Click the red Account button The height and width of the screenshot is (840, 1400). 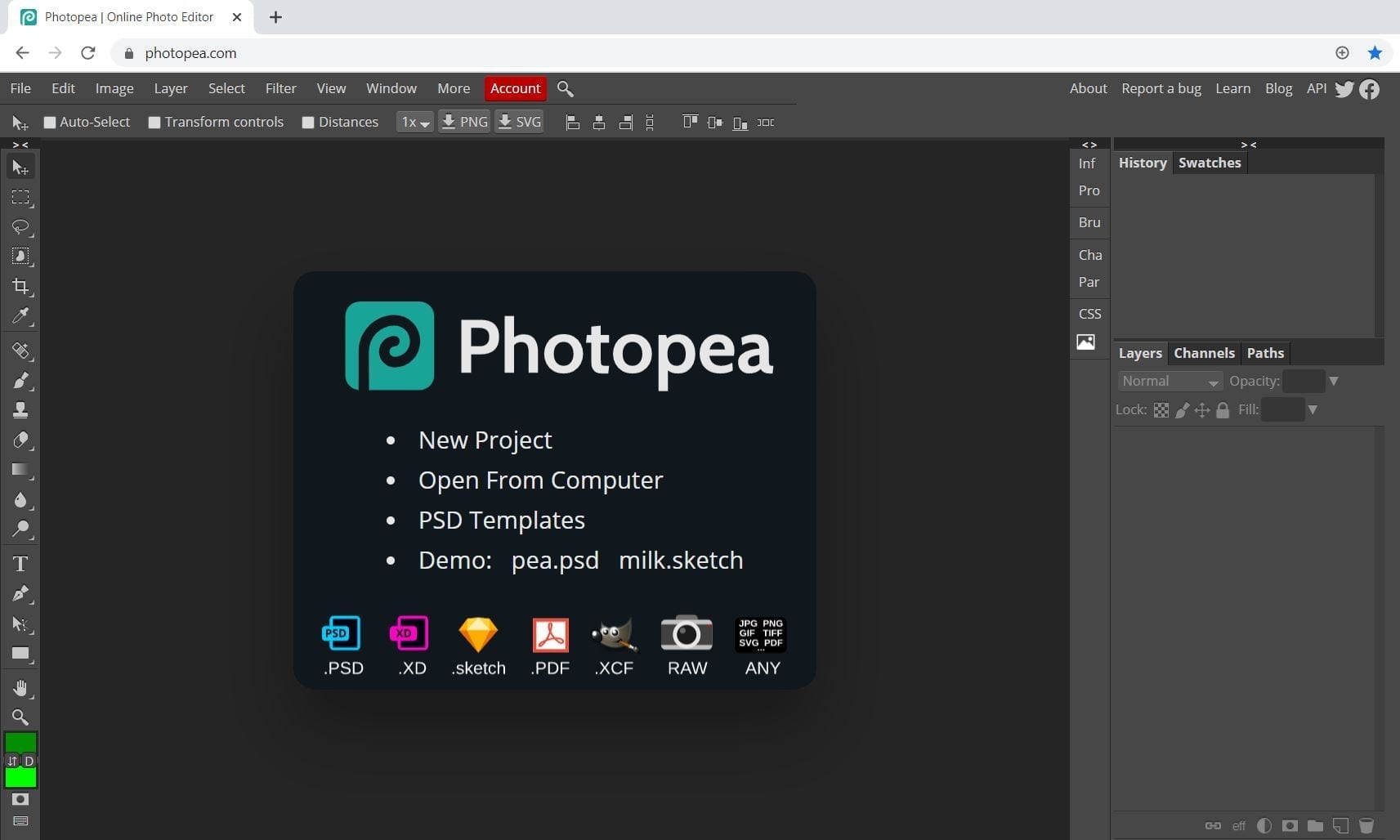click(515, 88)
